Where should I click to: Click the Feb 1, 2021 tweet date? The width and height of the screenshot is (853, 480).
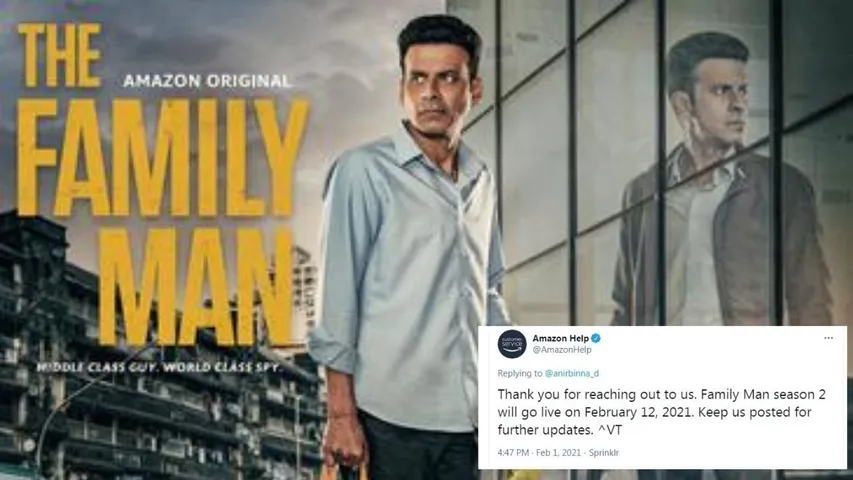(x=558, y=452)
